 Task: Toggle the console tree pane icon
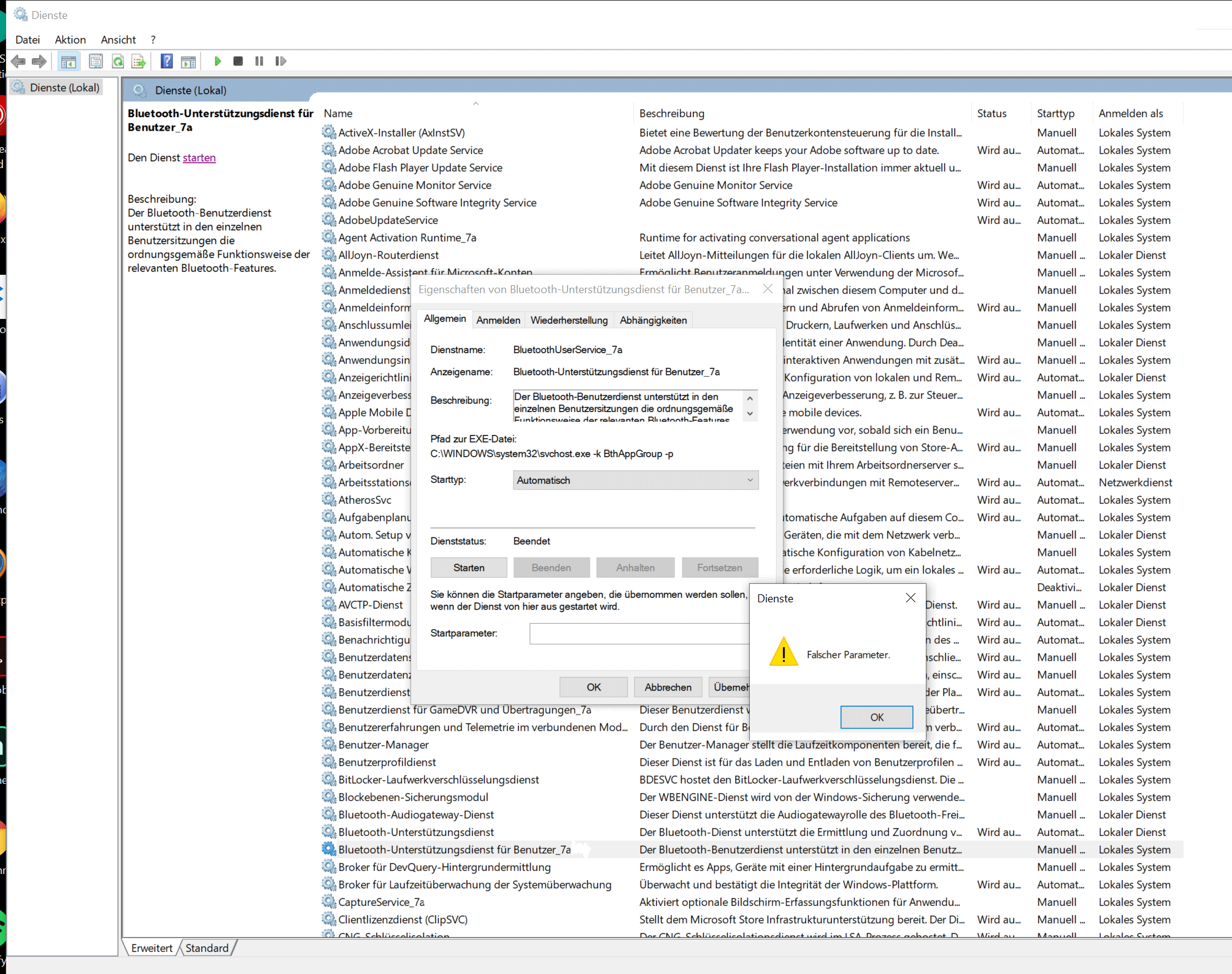[x=69, y=61]
